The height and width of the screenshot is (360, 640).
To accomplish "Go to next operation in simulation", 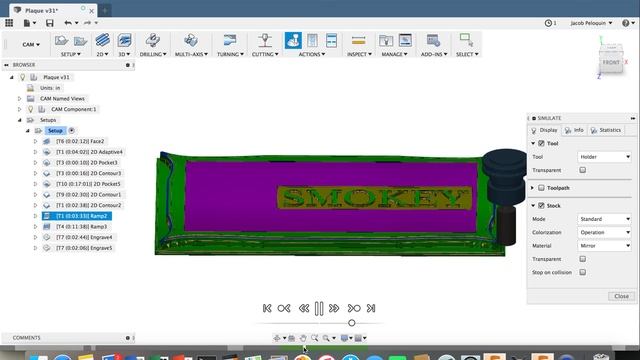I will [x=353, y=308].
